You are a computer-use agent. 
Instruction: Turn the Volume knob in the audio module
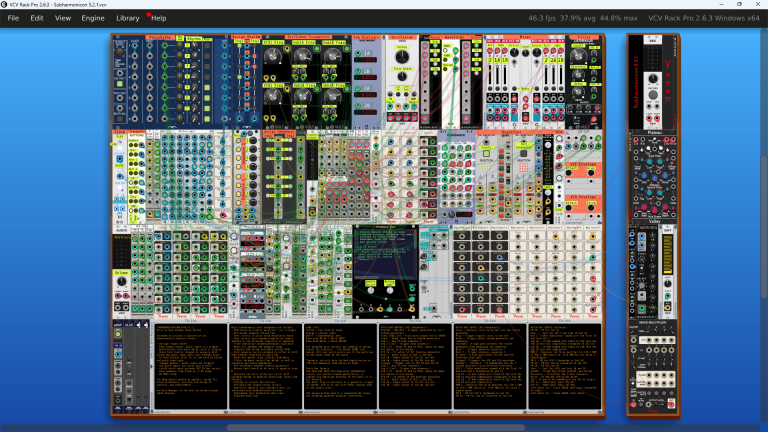(121, 281)
